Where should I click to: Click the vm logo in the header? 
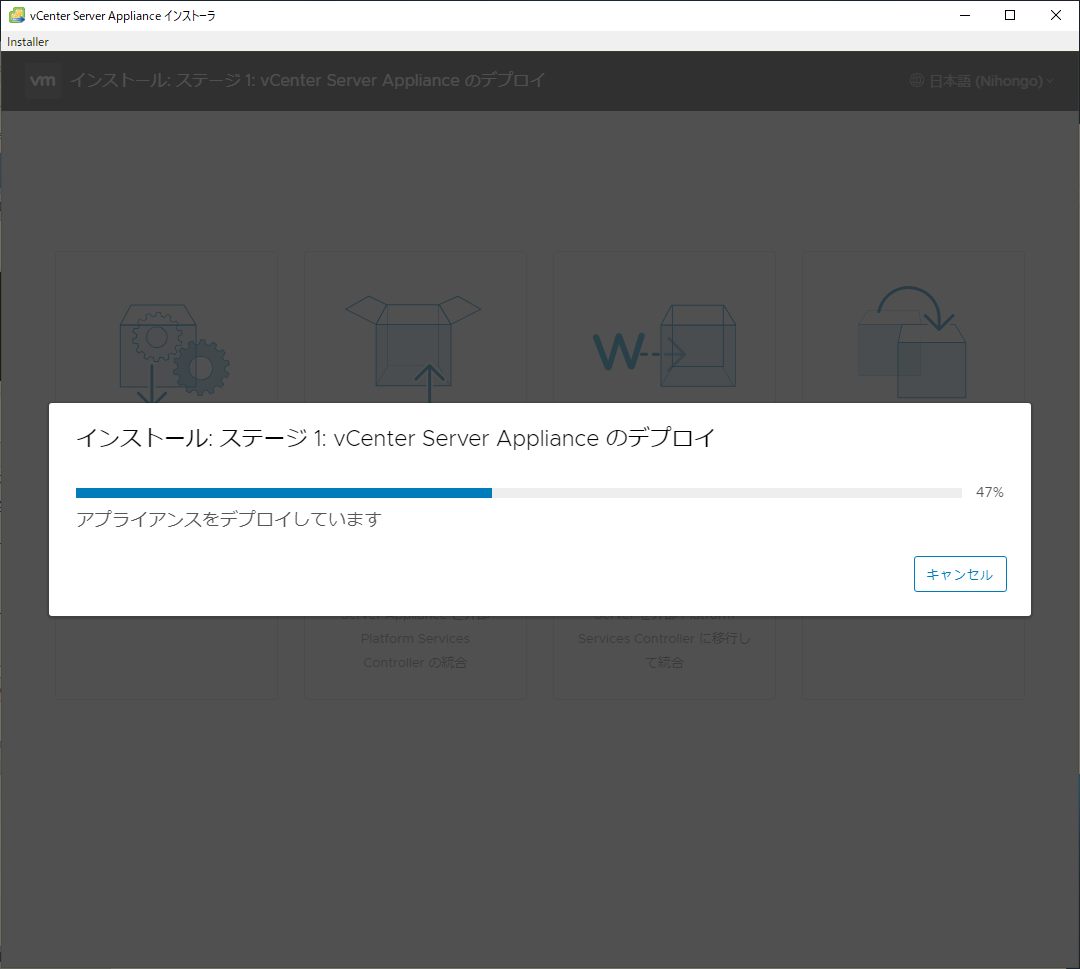click(x=43, y=81)
